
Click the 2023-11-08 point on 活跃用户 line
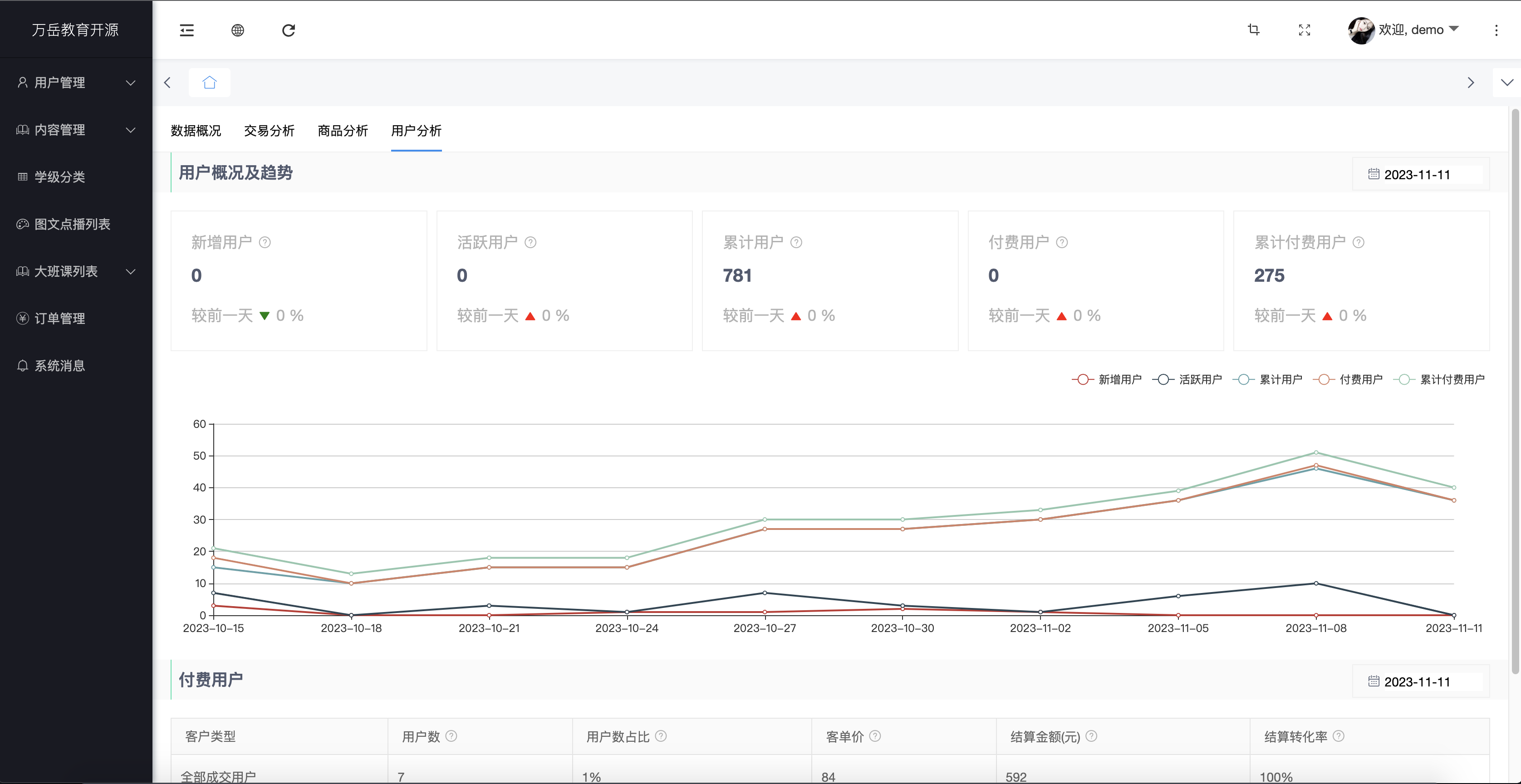tap(1315, 583)
